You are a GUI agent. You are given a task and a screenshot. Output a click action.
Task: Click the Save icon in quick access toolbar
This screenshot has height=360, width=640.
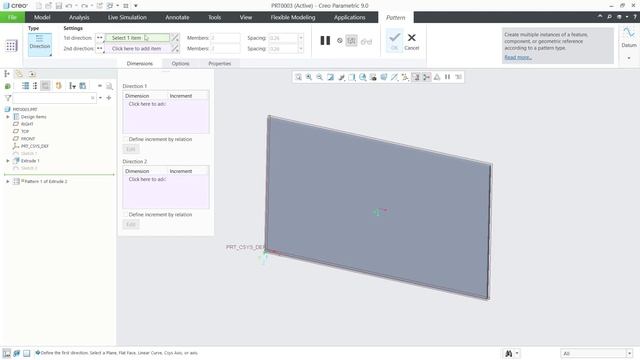[59, 6]
